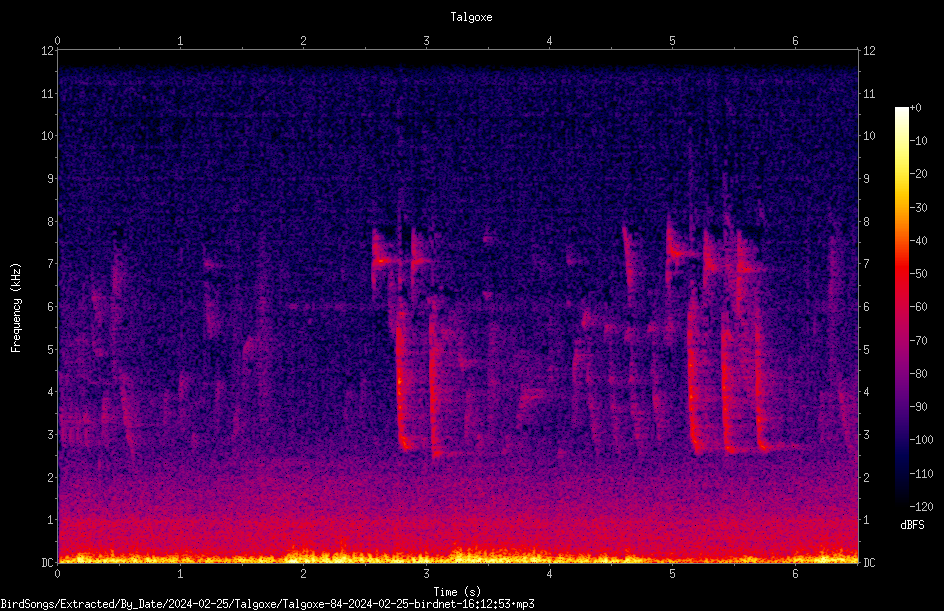Viewport: 944px width, 611px height.
Task: Click the bright call at 5.2 seconds
Action: click(x=694, y=385)
